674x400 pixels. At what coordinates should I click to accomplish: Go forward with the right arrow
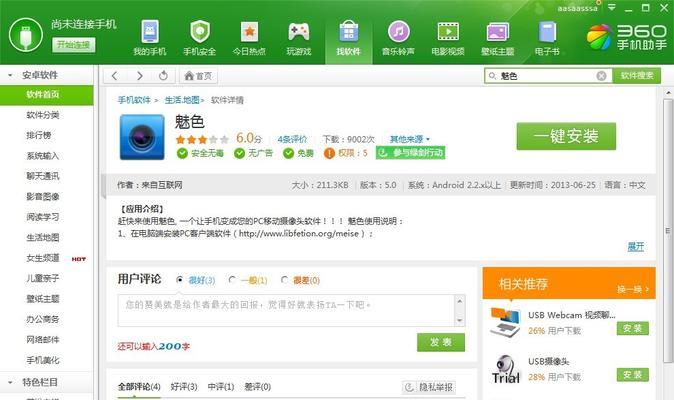tap(140, 76)
